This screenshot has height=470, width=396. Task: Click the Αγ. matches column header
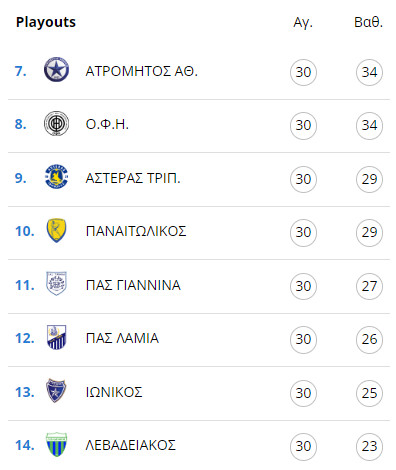303,23
